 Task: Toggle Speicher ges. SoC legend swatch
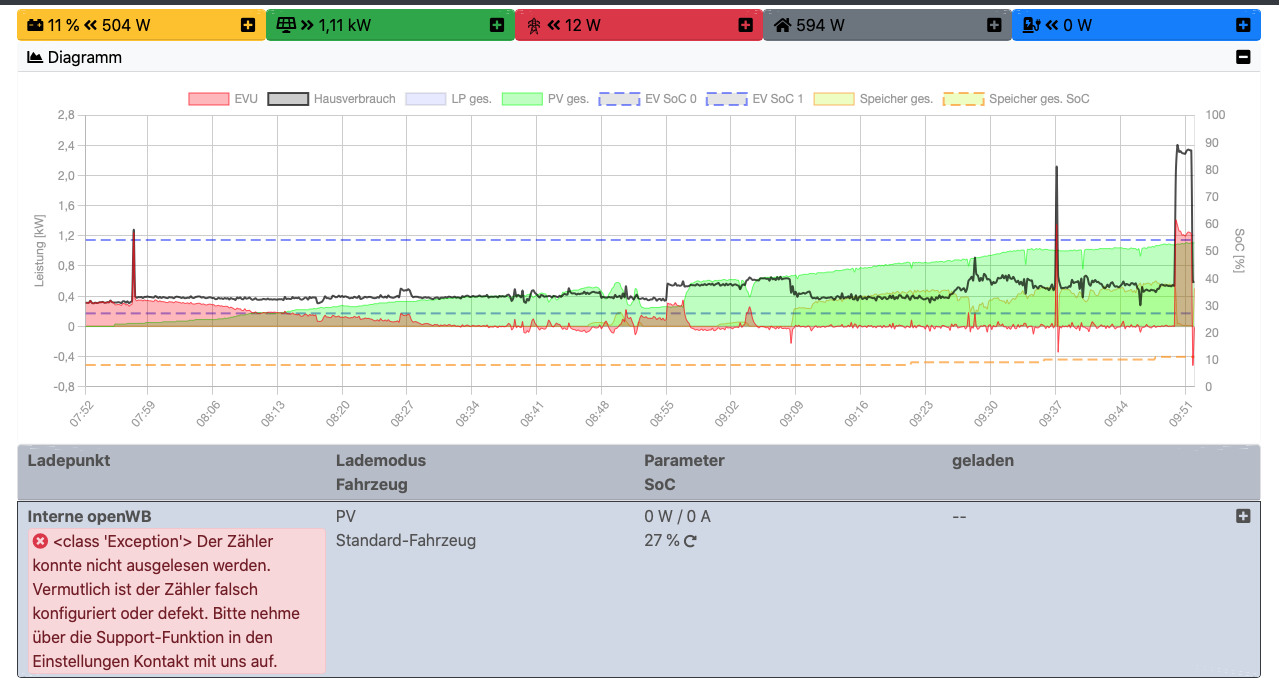pos(963,99)
